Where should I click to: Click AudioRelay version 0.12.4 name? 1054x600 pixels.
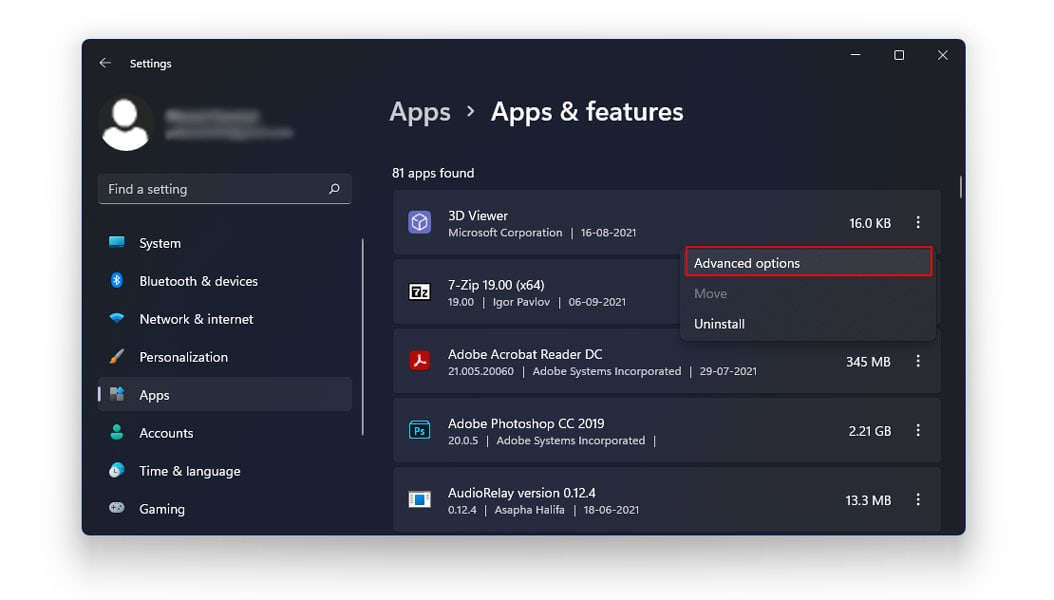[522, 492]
